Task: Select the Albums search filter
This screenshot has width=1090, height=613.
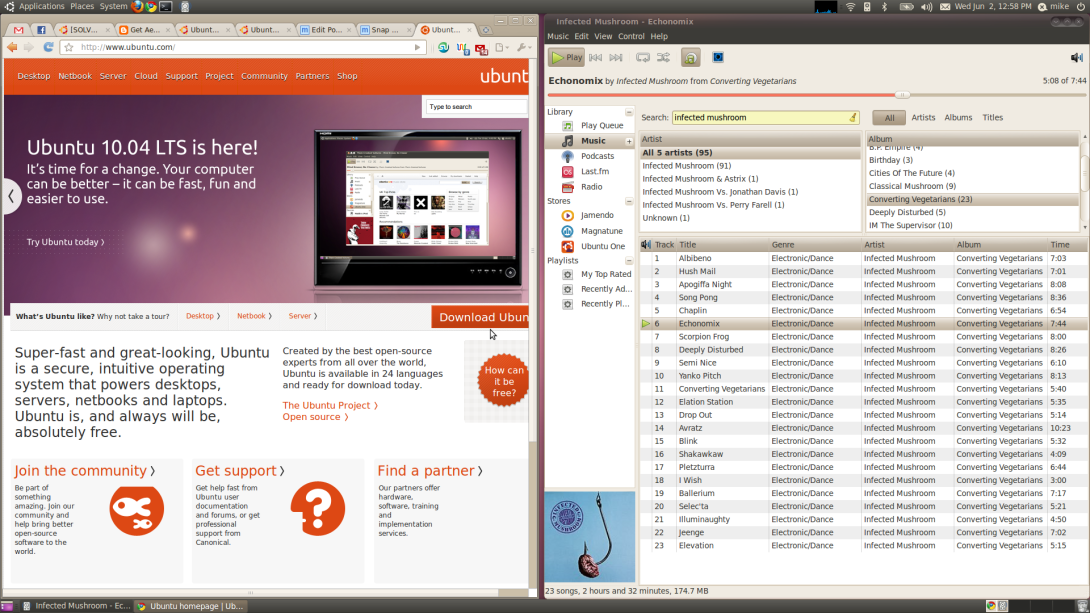Action: click(x=958, y=117)
